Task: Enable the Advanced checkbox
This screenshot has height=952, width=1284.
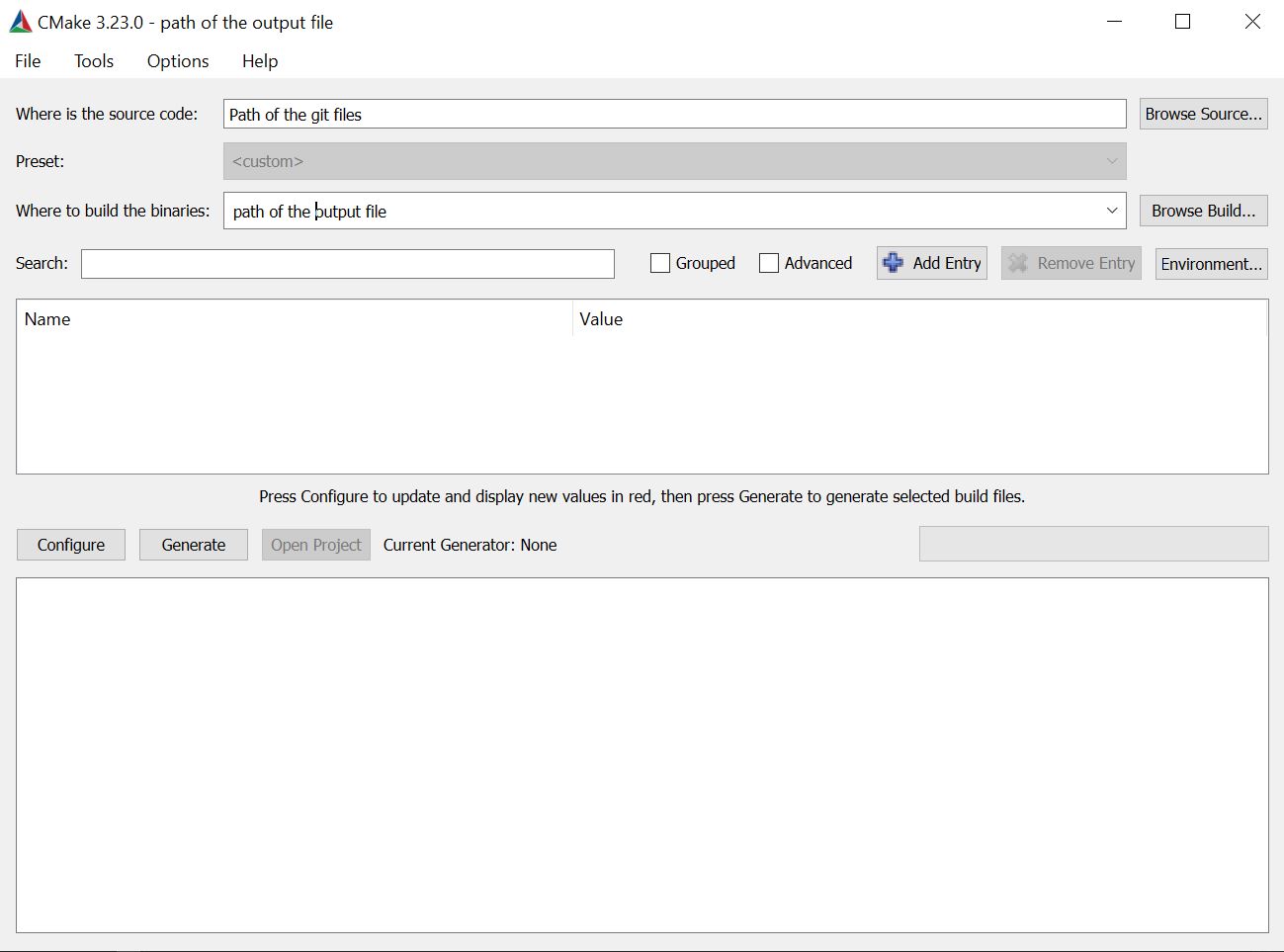Action: click(x=769, y=263)
